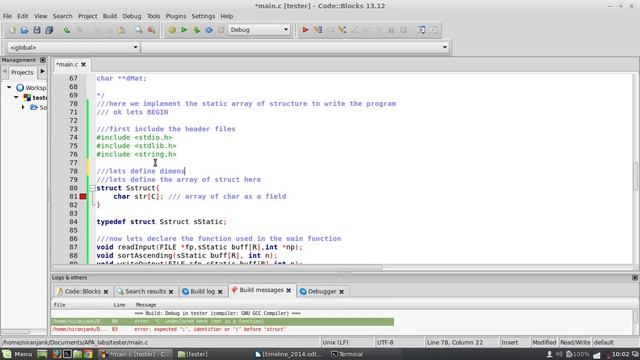
Task: Show next Management panel tab arrow
Action: tap(42, 72)
